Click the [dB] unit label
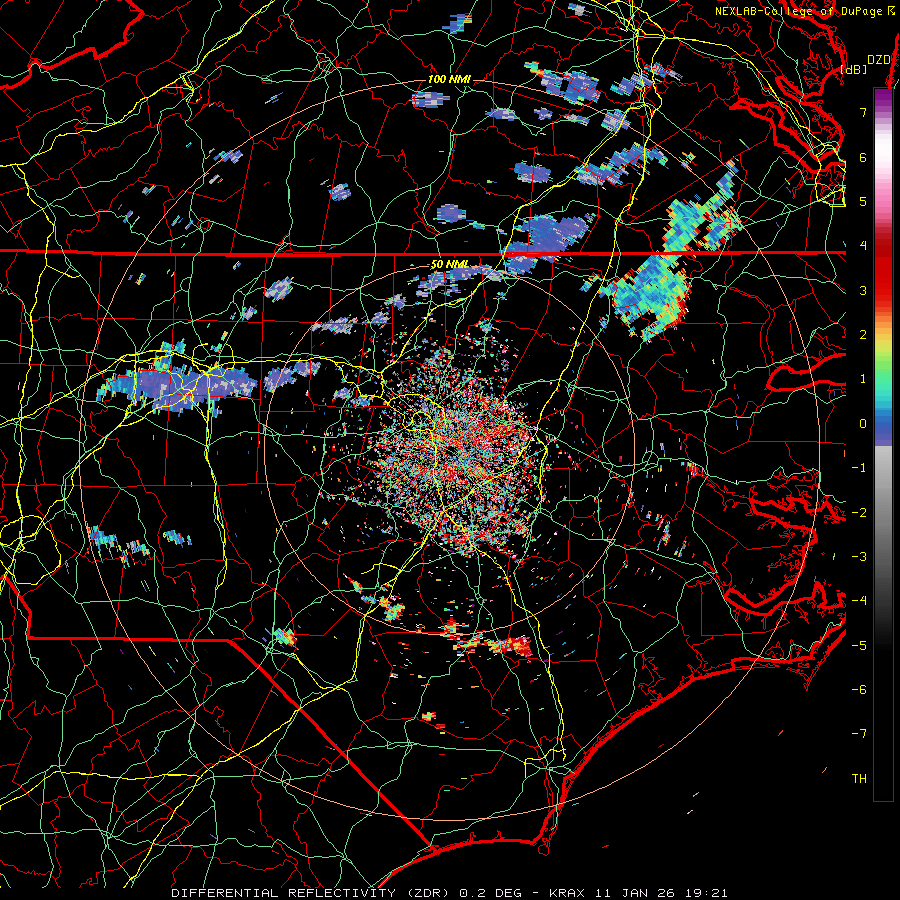Image resolution: width=900 pixels, height=900 pixels. pyautogui.click(x=854, y=69)
